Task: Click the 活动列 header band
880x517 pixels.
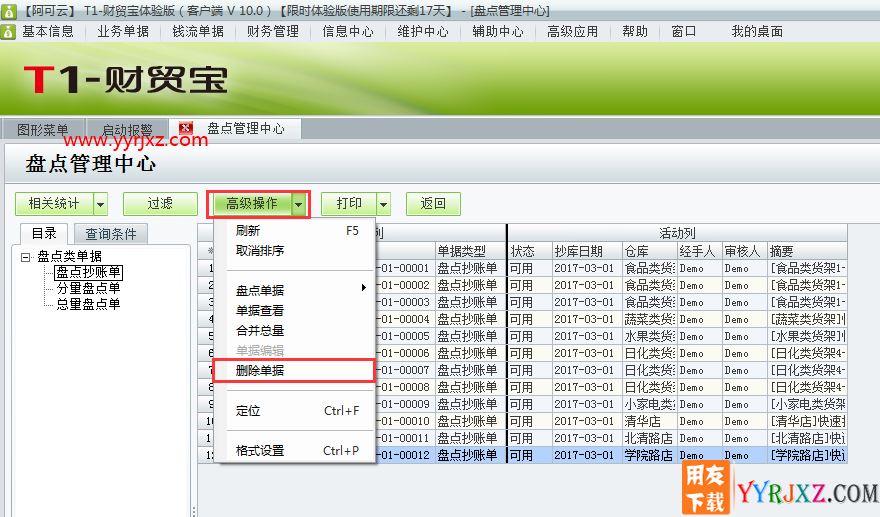Action: pos(677,233)
